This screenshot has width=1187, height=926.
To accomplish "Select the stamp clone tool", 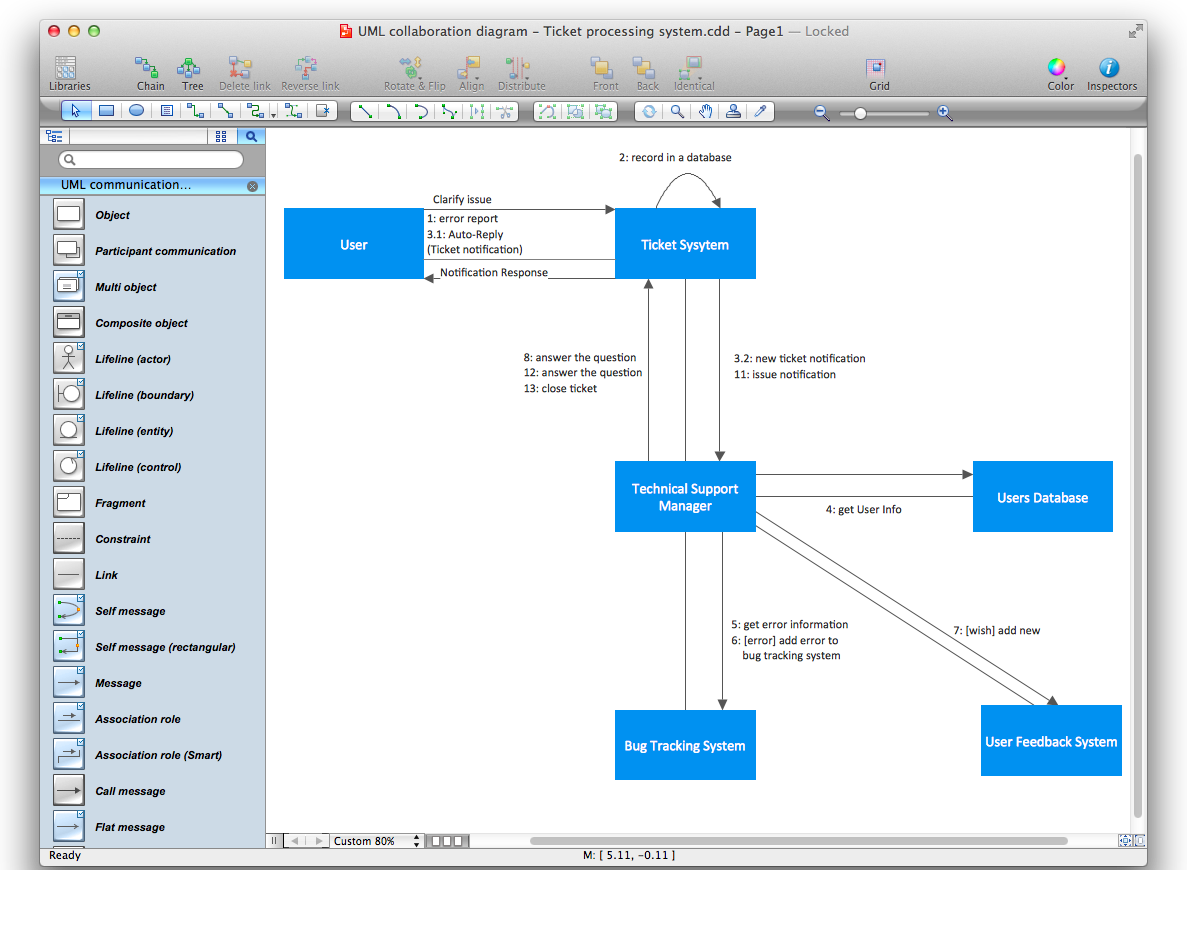I will tap(733, 112).
